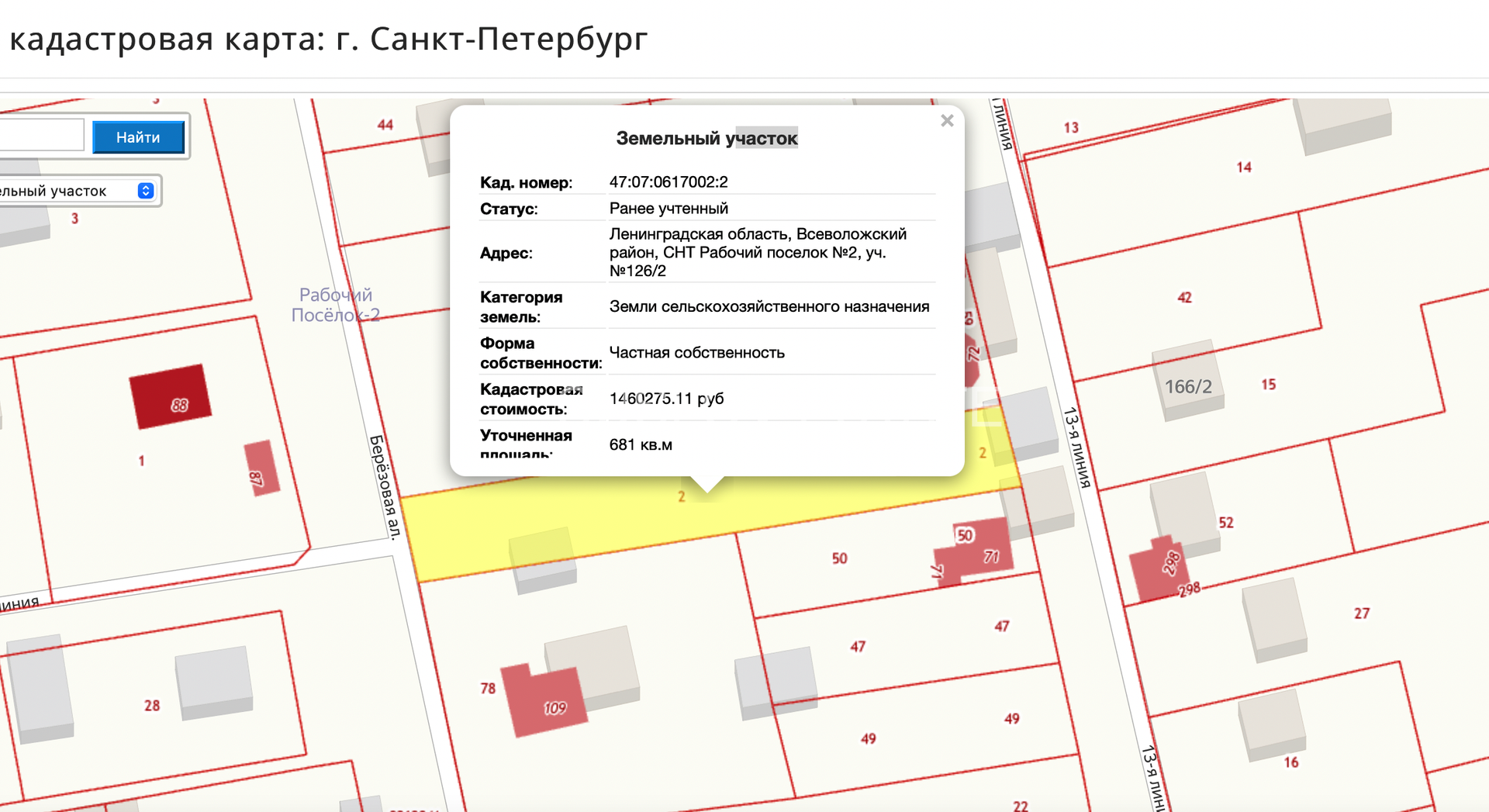Click parcel number 22 on map

pos(1021,806)
